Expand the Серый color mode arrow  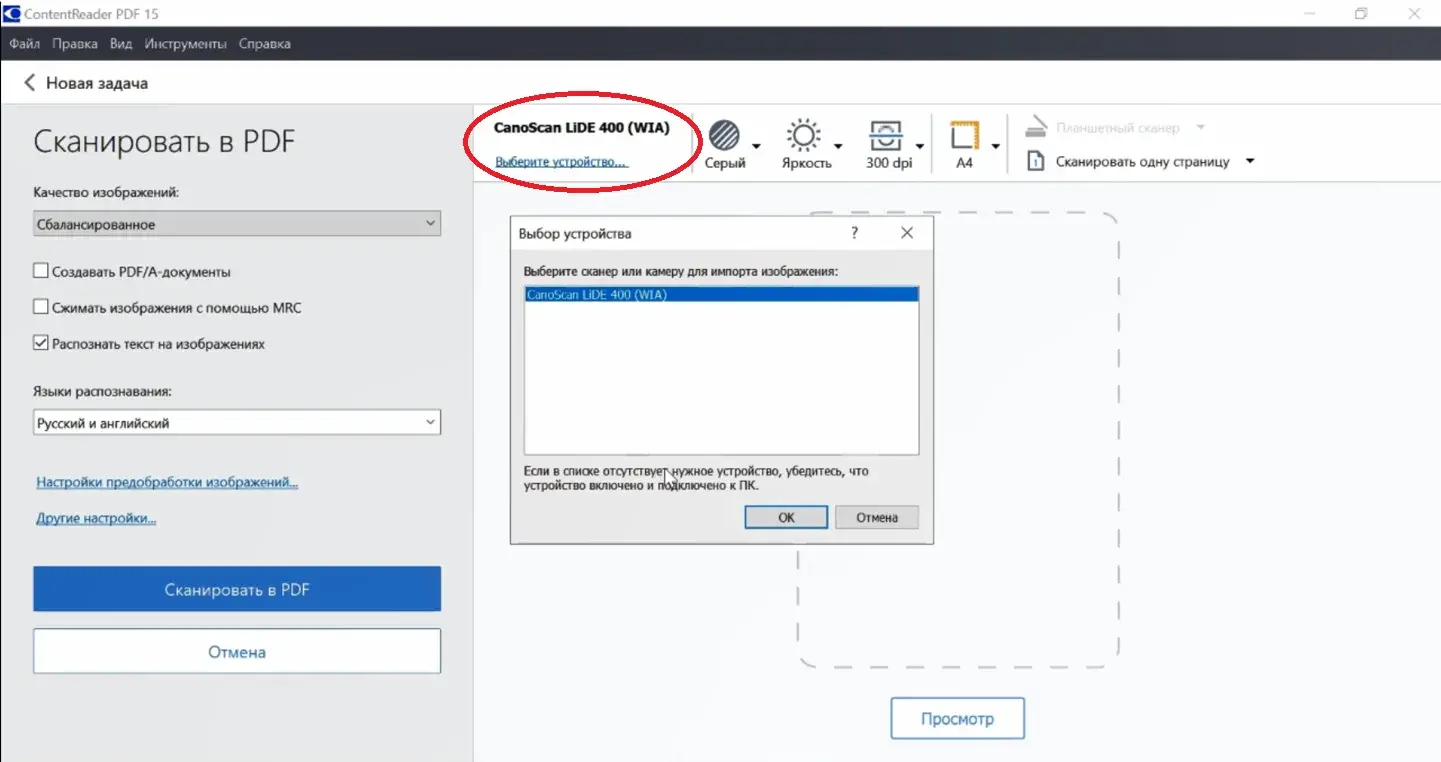pyautogui.click(x=756, y=146)
